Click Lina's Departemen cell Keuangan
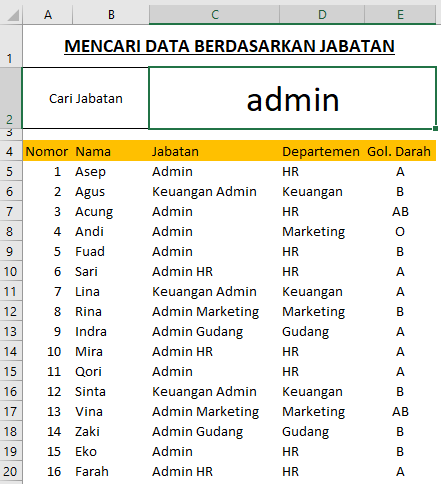Viewport: 441px width, 484px height. tap(322, 291)
